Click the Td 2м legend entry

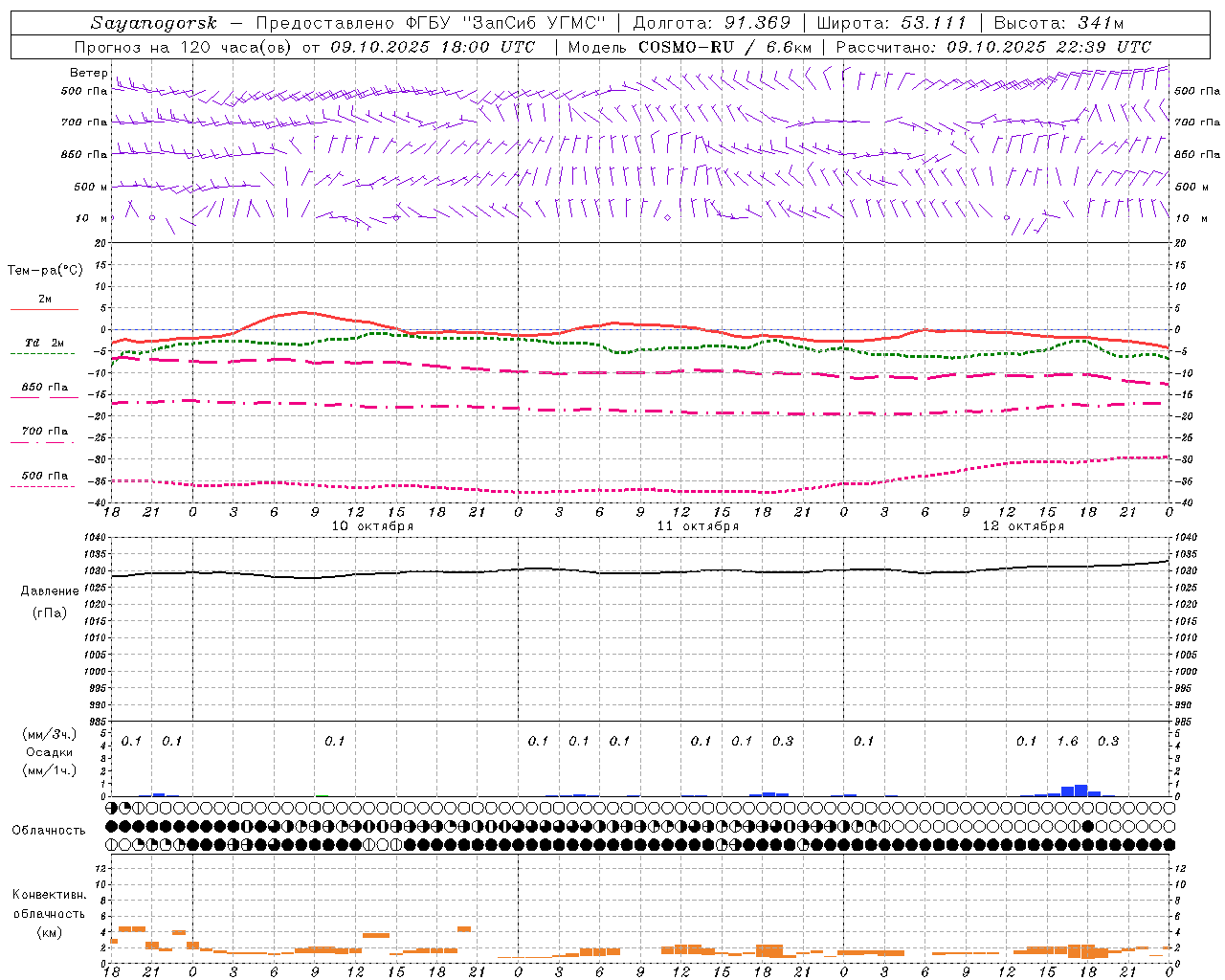45,343
